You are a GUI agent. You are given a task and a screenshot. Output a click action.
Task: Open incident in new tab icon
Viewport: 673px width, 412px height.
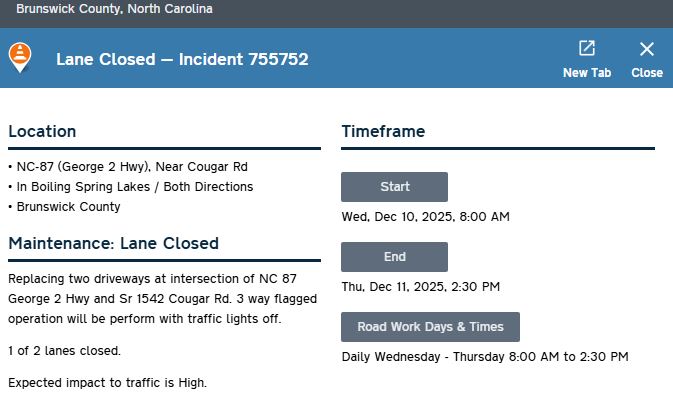tap(587, 49)
